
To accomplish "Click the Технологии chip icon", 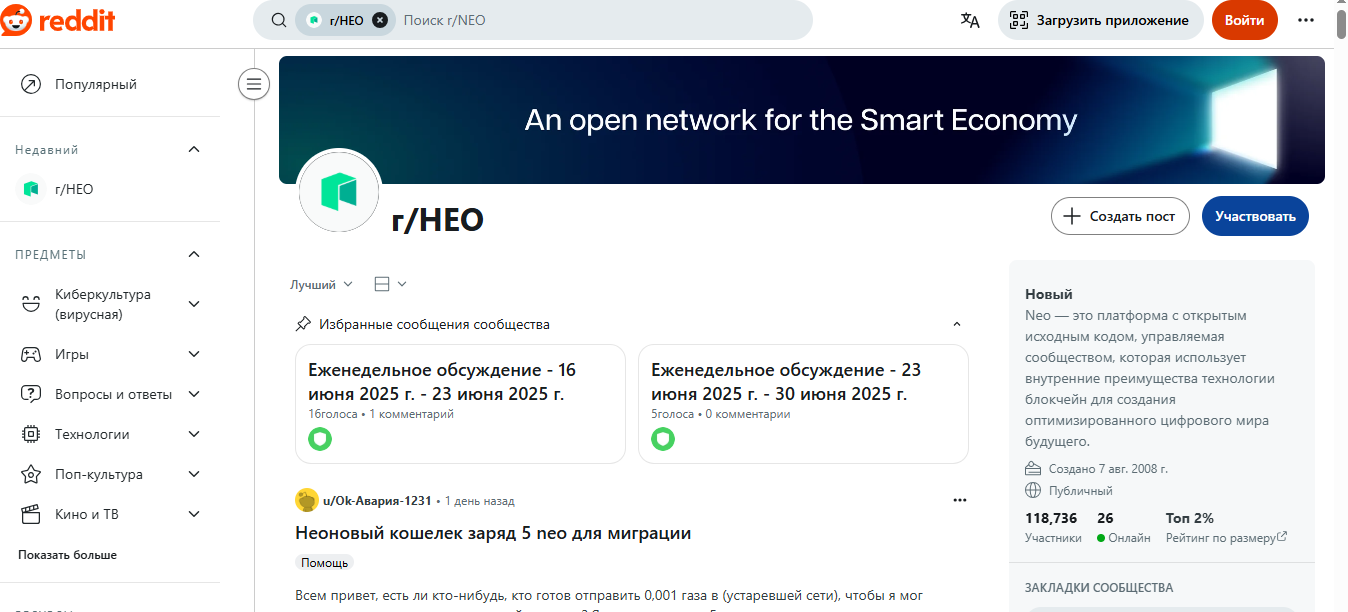I will 31,434.
